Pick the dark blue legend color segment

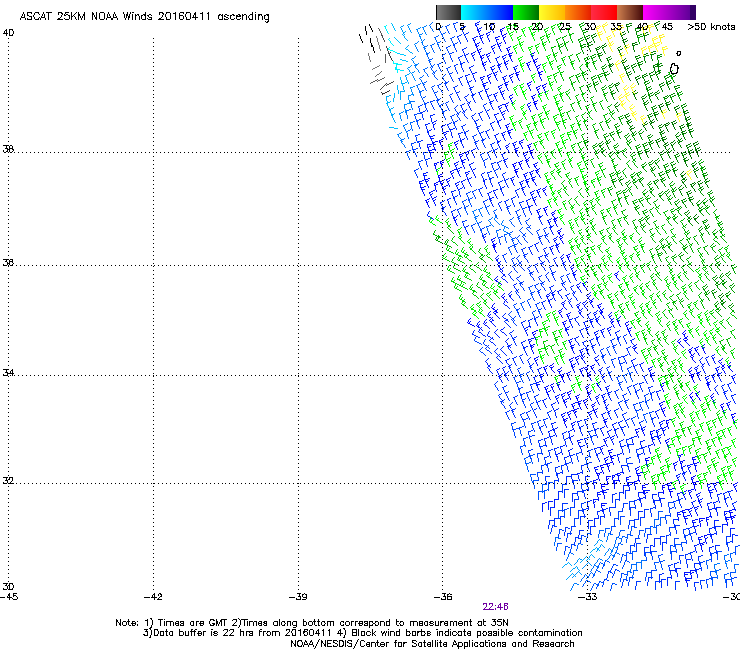(x=500, y=12)
